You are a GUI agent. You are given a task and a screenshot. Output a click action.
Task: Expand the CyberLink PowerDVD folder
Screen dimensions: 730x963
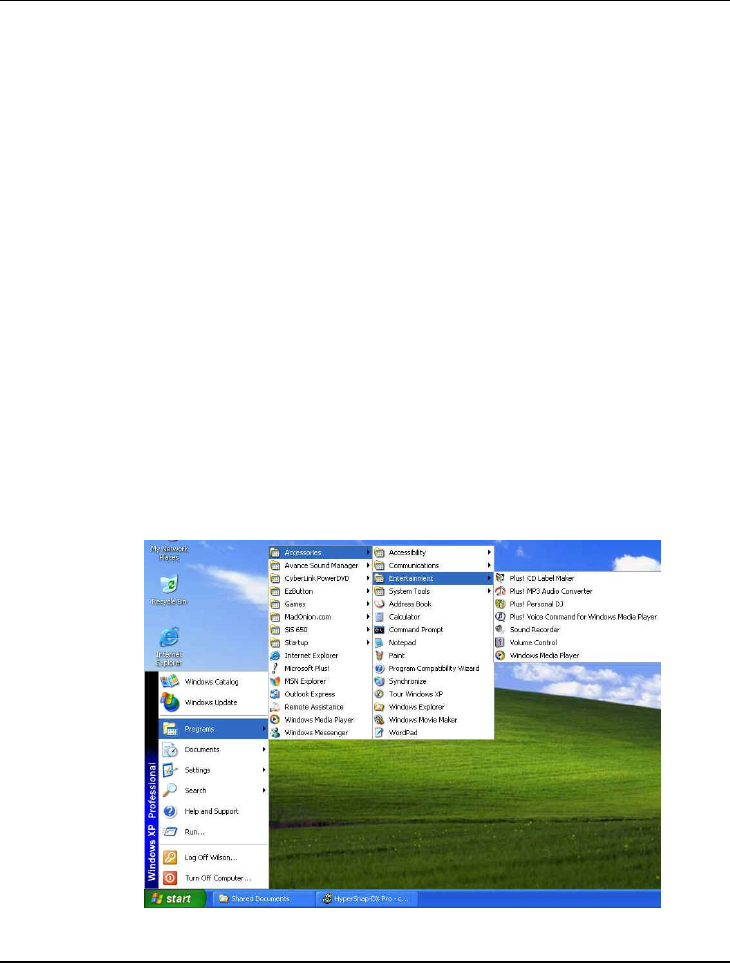pos(320,578)
